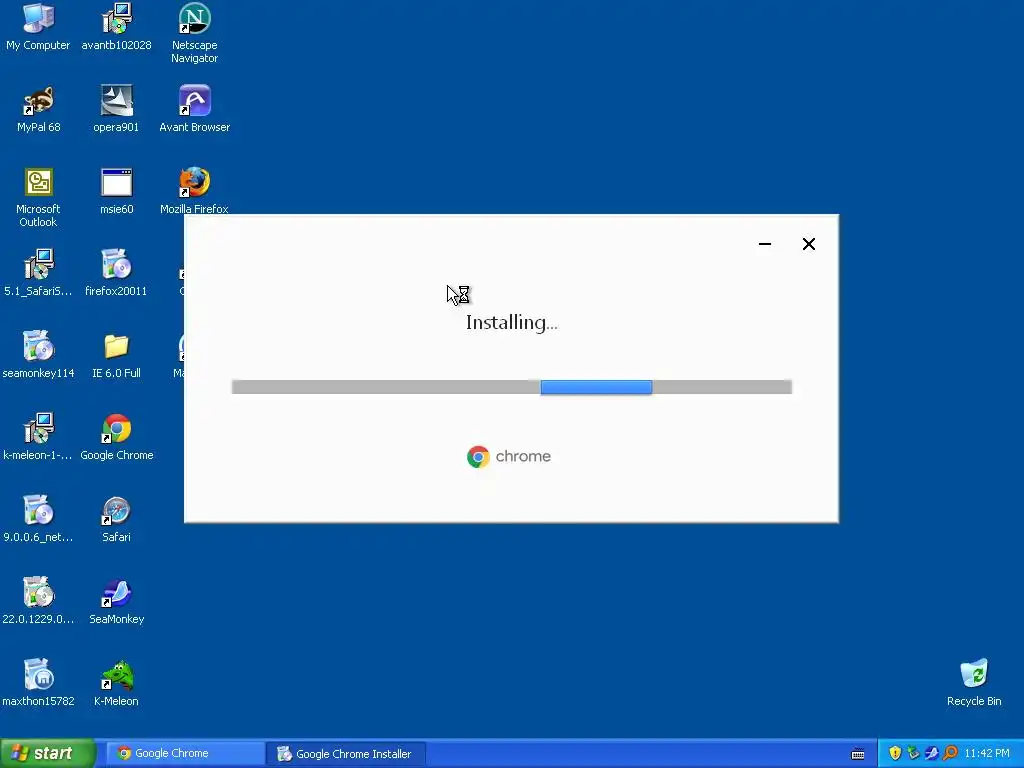Close the Chrome installer window
Image resolution: width=1024 pixels, height=768 pixels.
(x=808, y=244)
